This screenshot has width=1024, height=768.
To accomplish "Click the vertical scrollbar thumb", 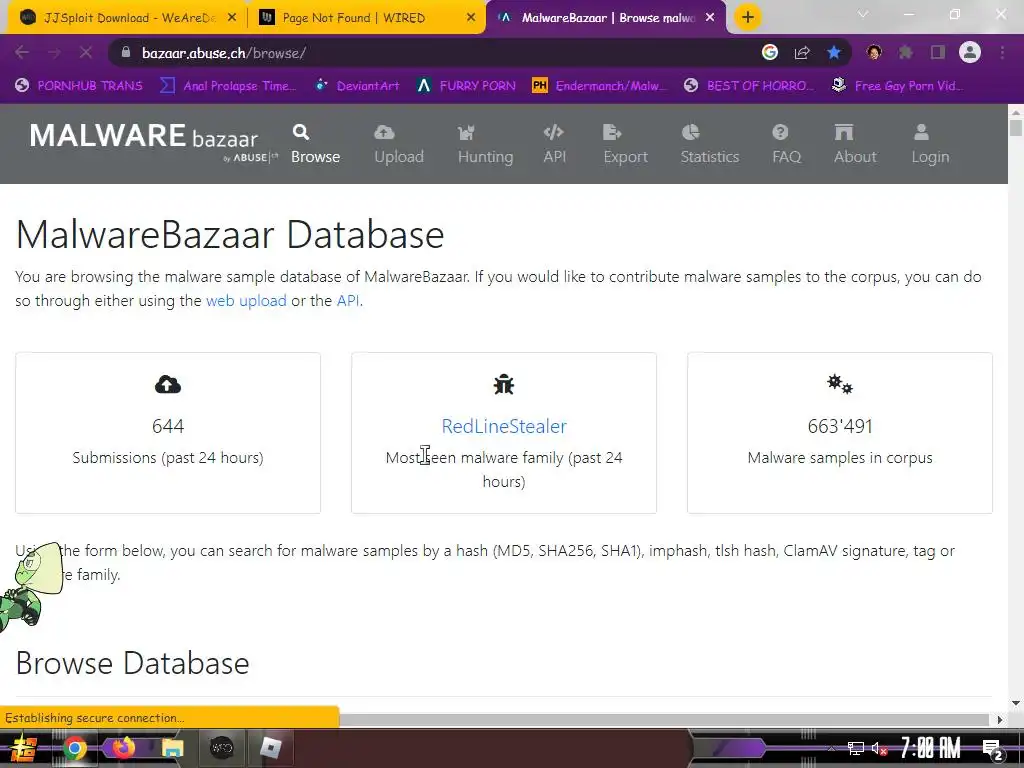I will point(1016,127).
